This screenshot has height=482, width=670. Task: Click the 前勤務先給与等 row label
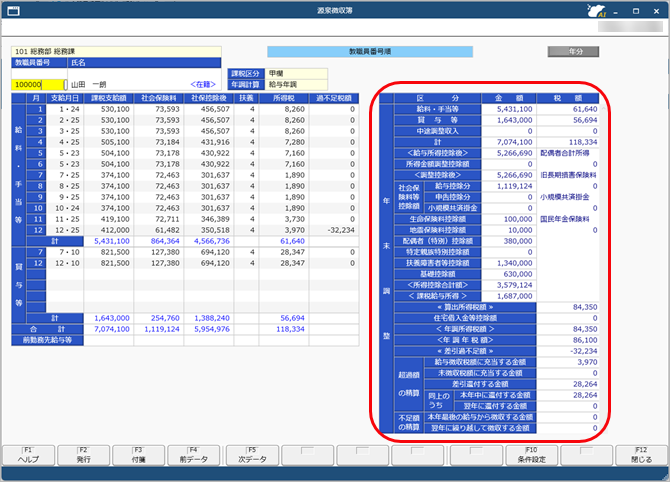tap(47, 340)
